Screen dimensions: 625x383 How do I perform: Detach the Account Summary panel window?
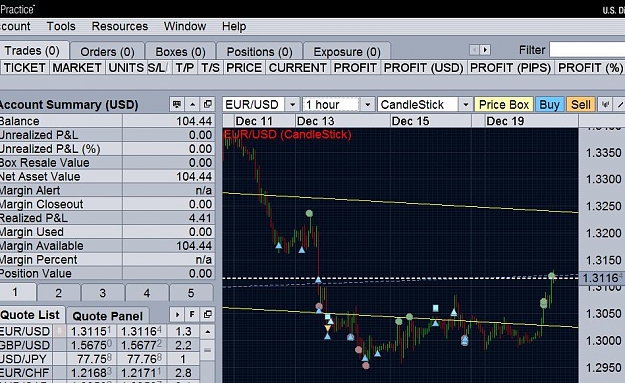coord(208,104)
